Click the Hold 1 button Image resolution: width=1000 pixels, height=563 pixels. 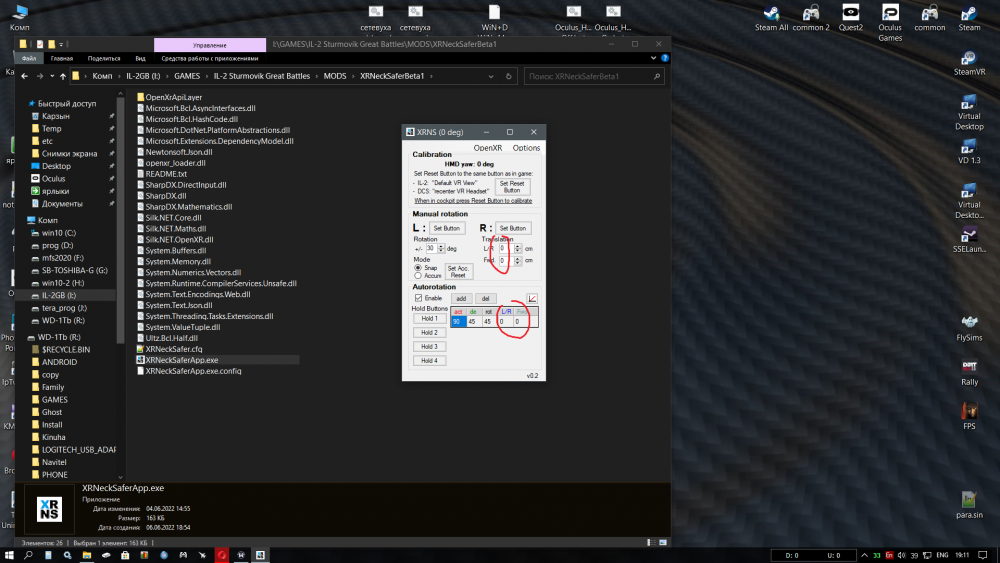click(429, 318)
